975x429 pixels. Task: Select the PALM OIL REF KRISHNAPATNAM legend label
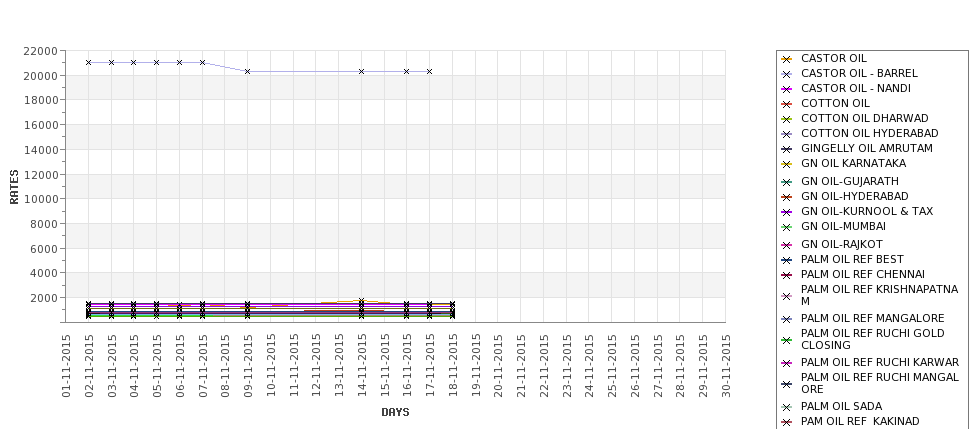click(x=879, y=295)
